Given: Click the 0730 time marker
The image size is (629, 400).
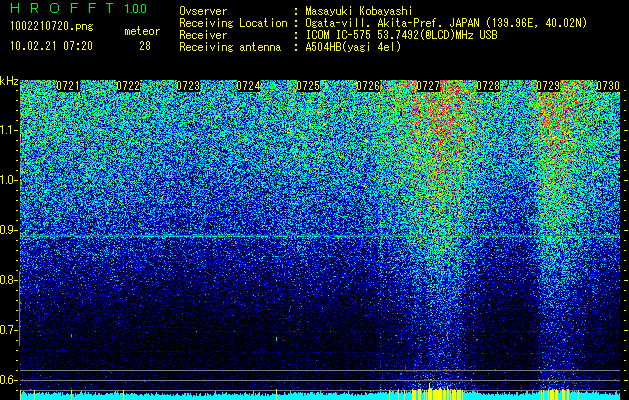Looking at the screenshot, I should pos(608,86).
